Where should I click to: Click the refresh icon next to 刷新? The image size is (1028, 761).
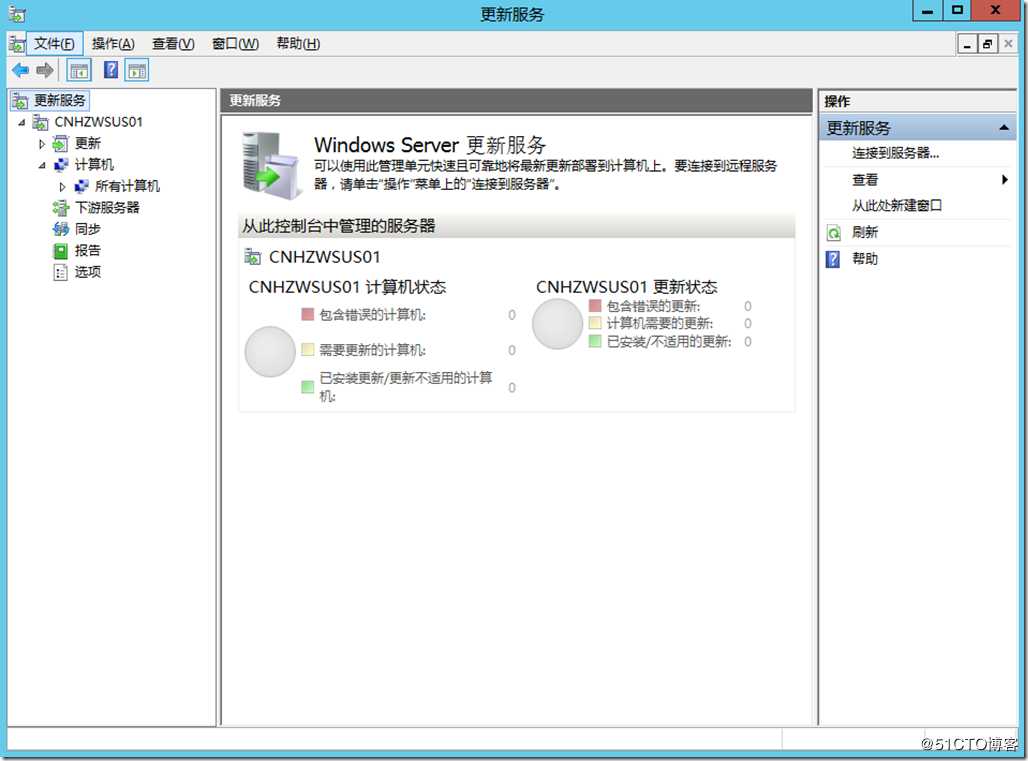[x=833, y=232]
